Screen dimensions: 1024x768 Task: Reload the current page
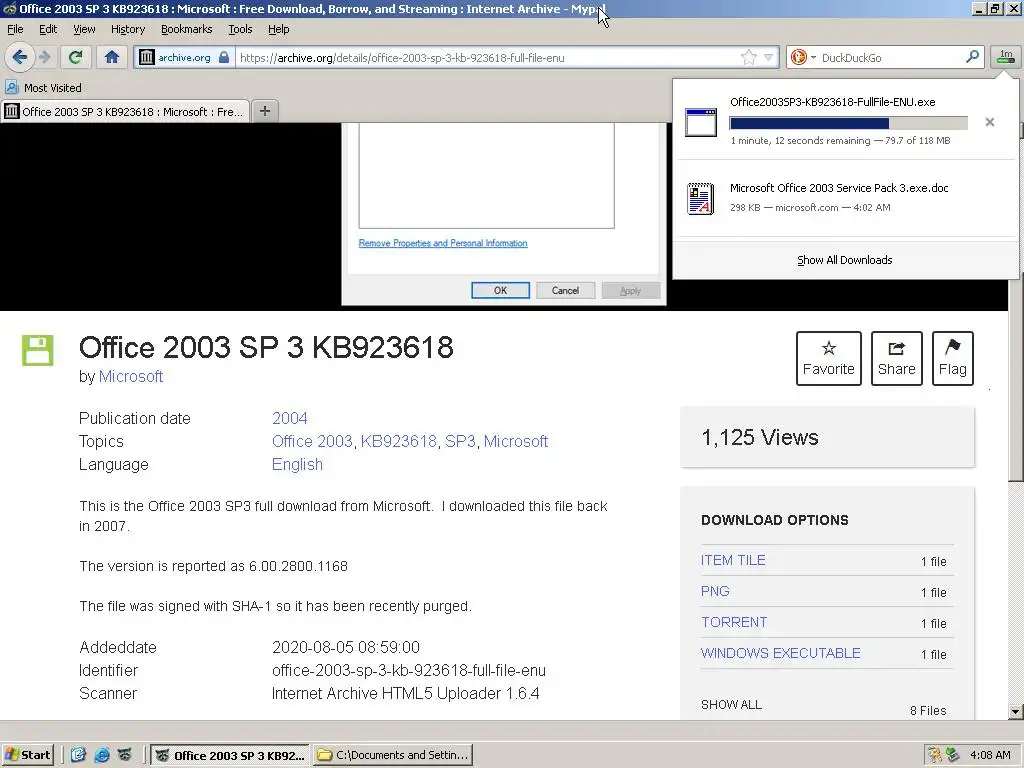click(x=75, y=57)
